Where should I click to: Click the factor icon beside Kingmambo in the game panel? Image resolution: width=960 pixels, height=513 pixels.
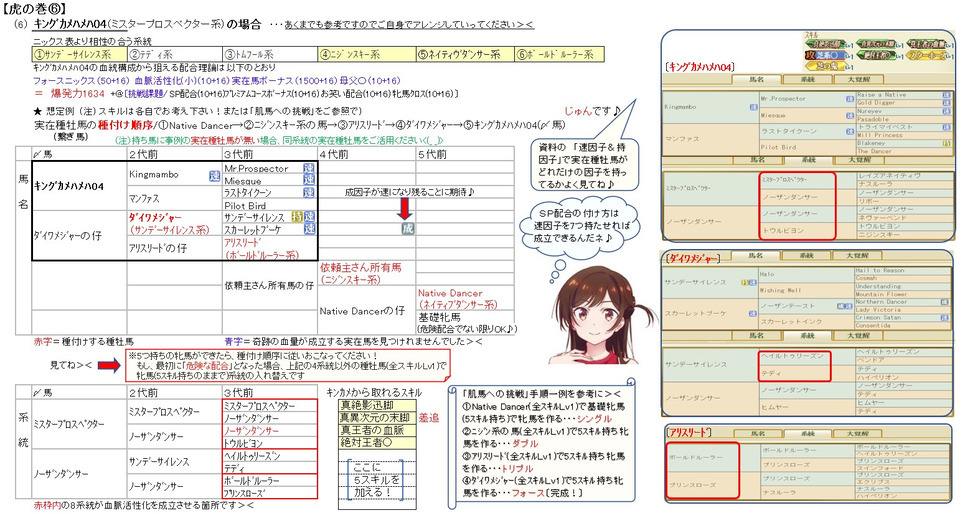[x=754, y=107]
